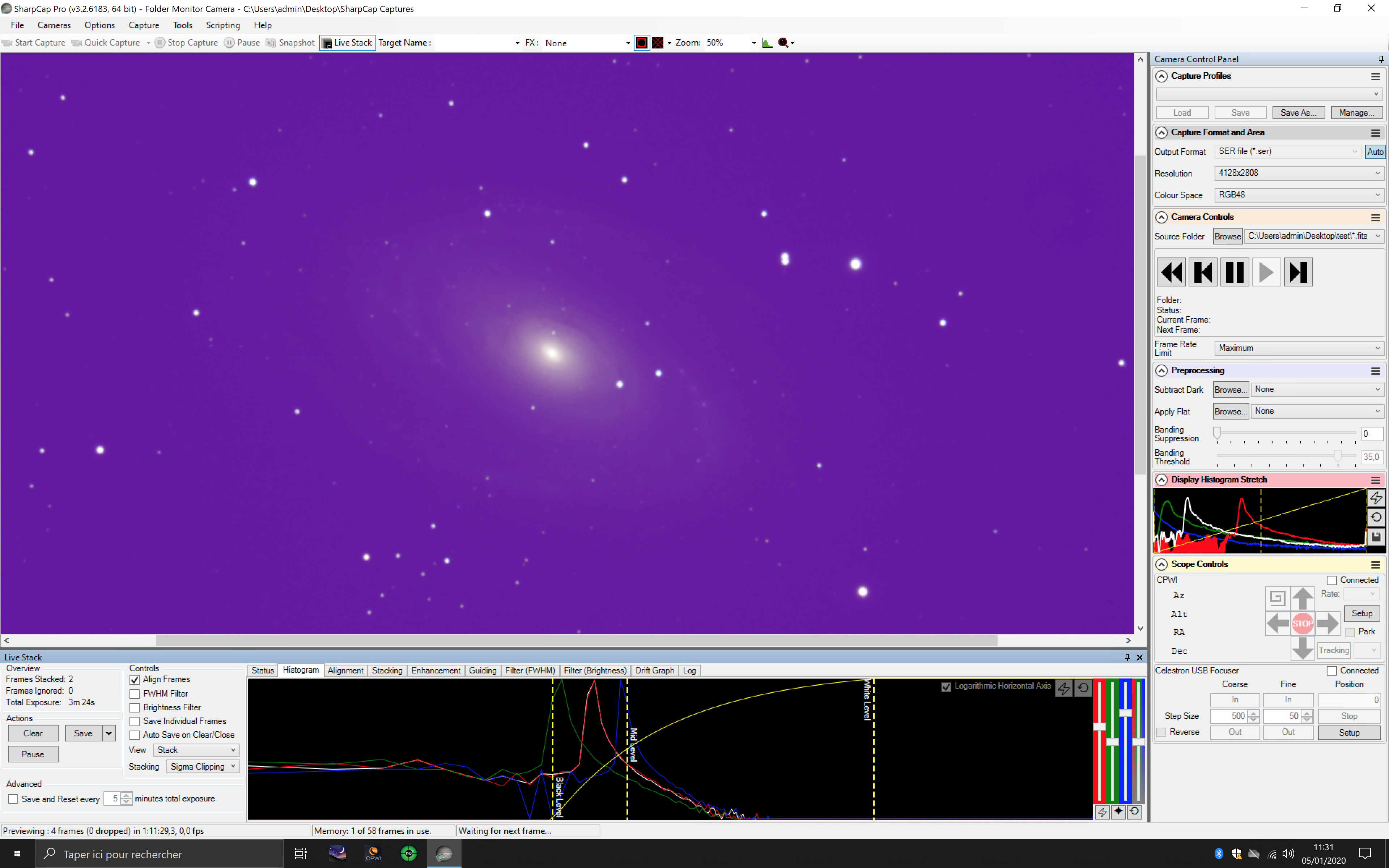This screenshot has width=1389, height=868.
Task: Click the pause playback button in Camera Controls
Action: 1235,272
